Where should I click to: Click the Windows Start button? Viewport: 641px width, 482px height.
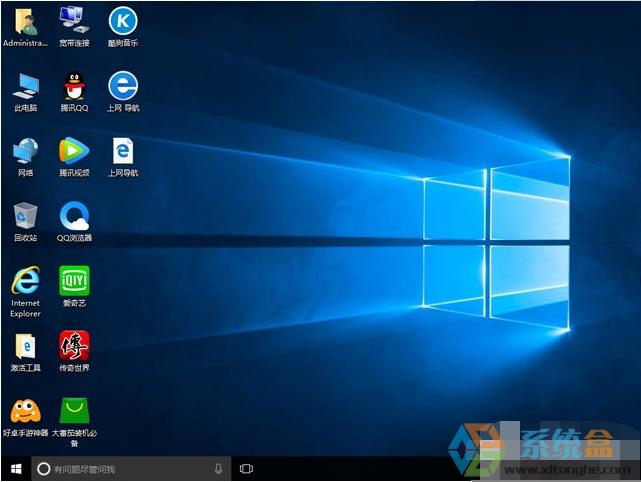15,468
